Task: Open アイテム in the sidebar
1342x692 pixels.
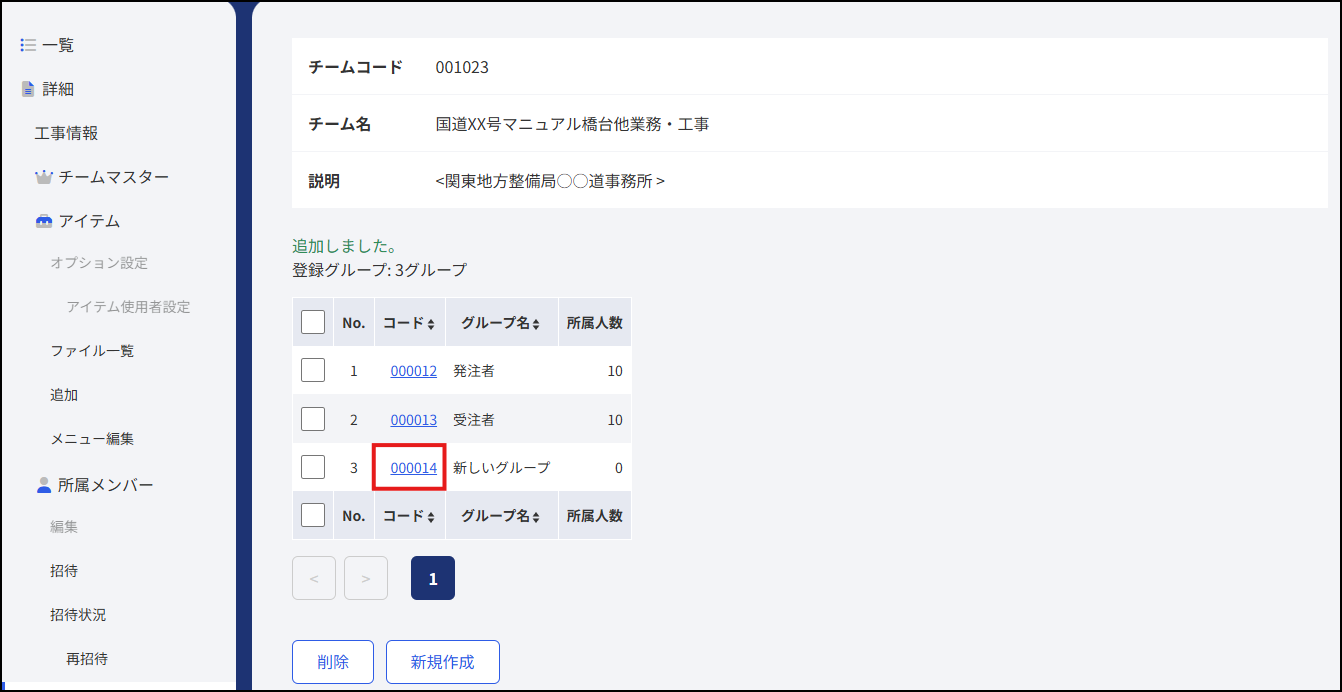Action: tap(89, 221)
